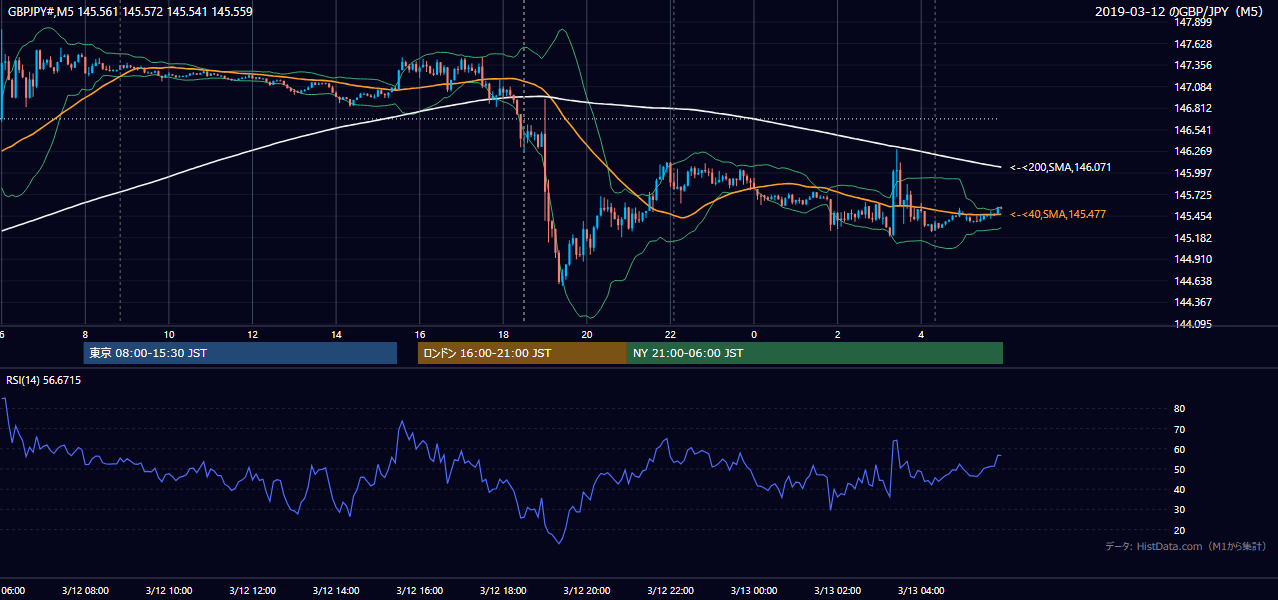1278x600 pixels.
Task: Click price axis label 144.638
Action: 1194,281
